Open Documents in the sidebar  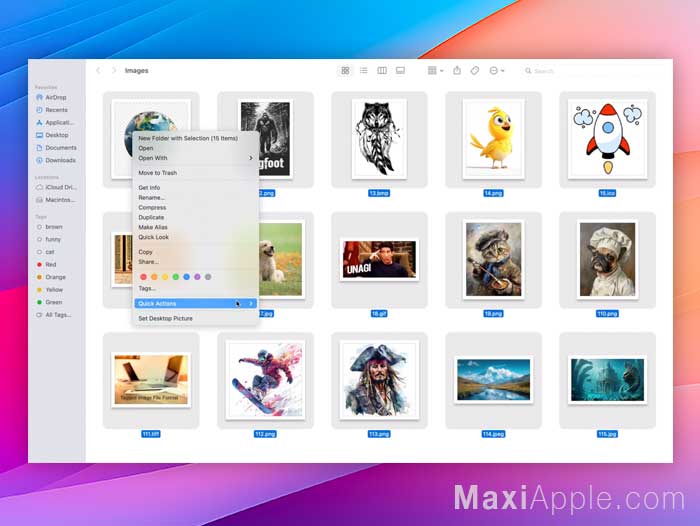pos(56,147)
